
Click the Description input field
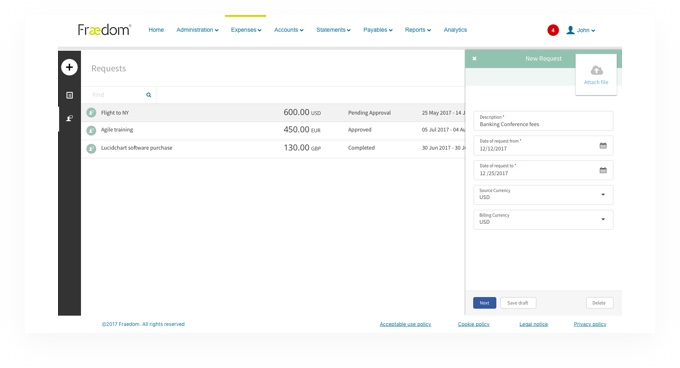point(543,121)
